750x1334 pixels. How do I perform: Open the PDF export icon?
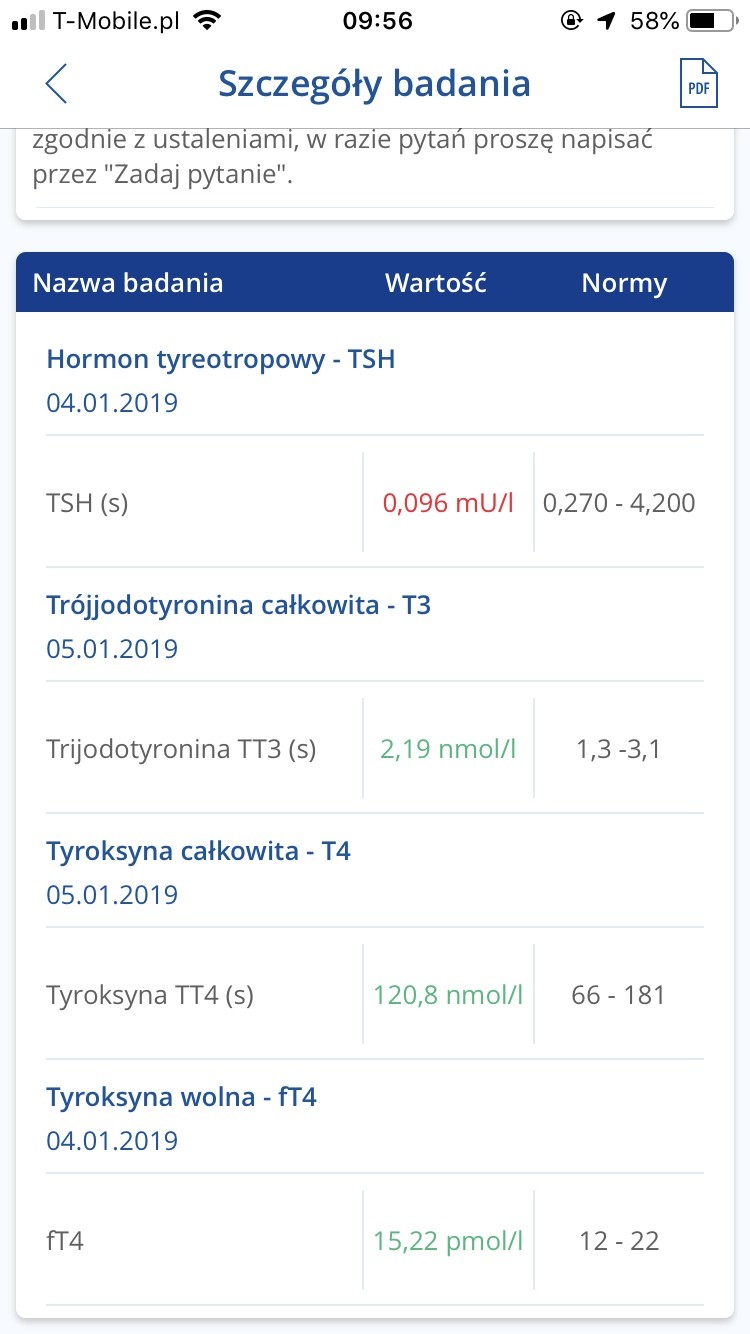(698, 84)
